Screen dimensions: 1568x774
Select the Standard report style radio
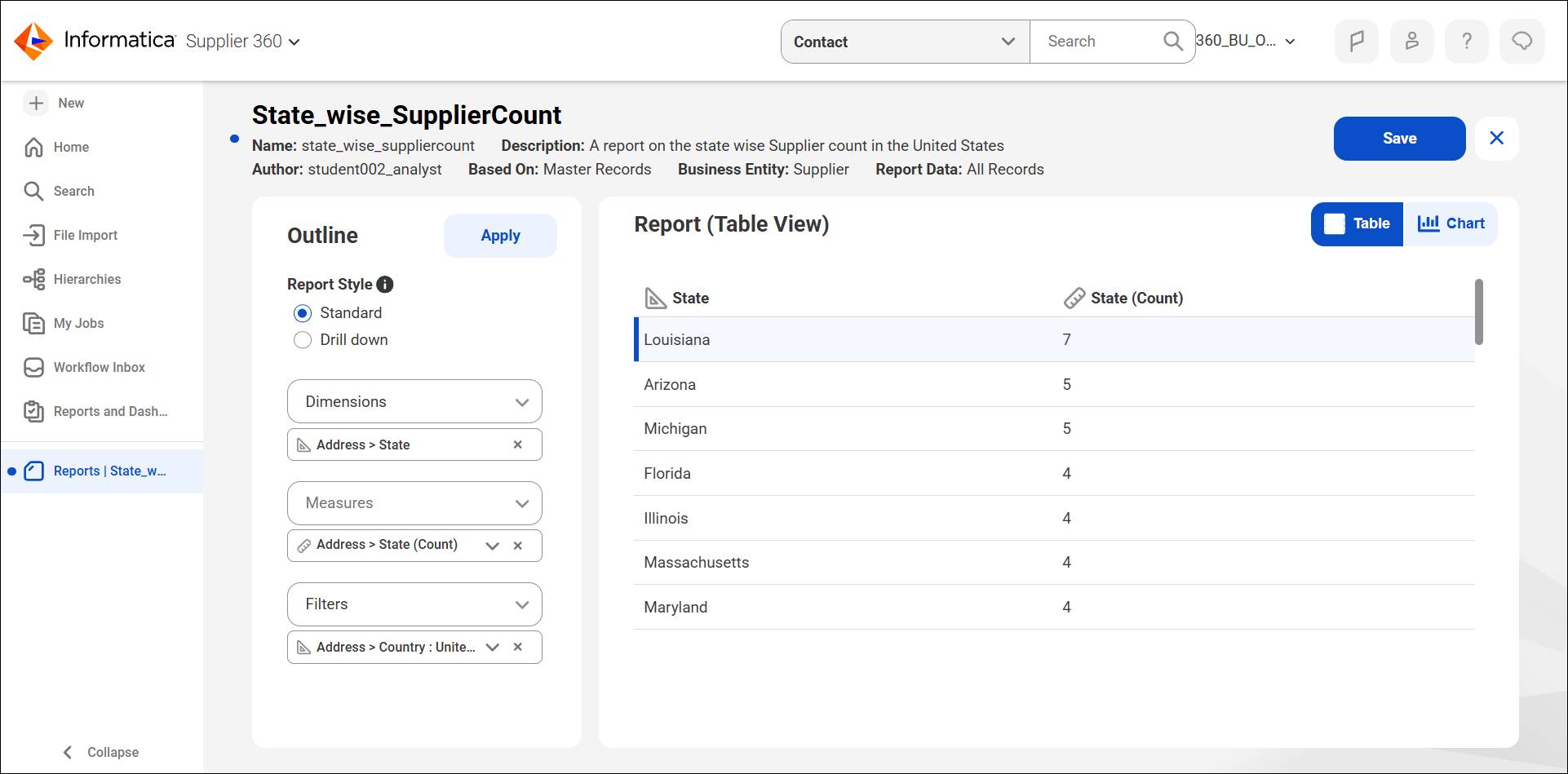(x=303, y=313)
